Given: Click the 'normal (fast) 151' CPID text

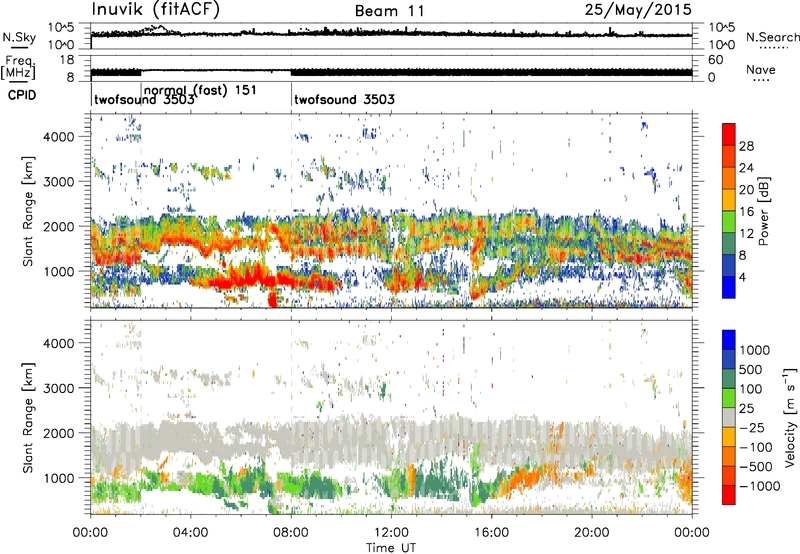Looking at the screenshot, I should tap(200, 90).
